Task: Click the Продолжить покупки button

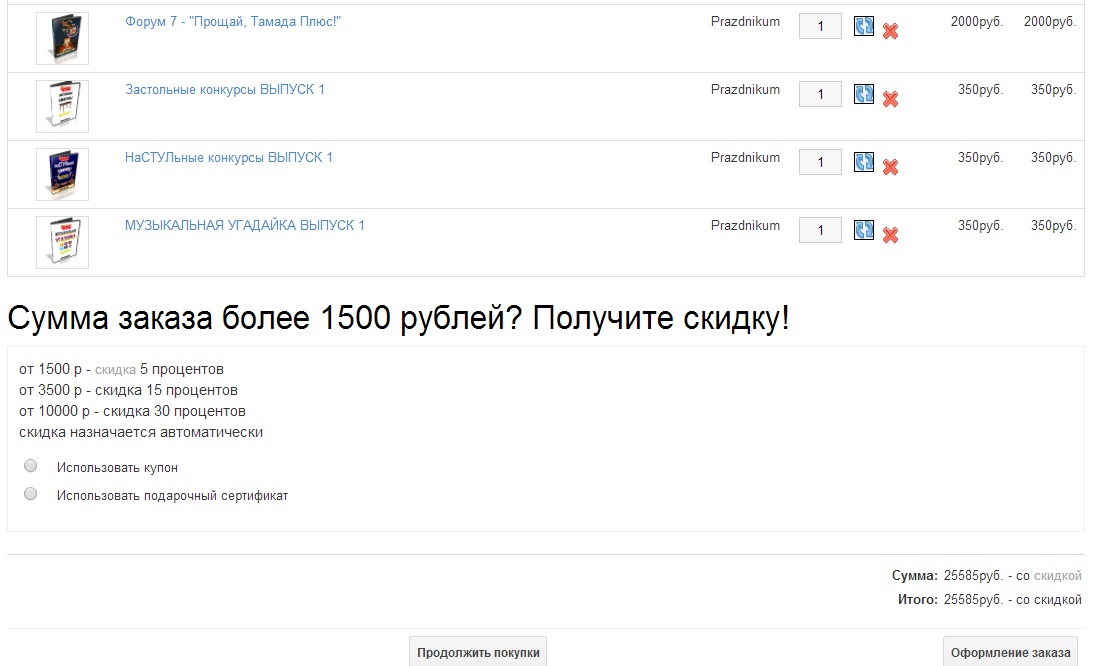Action: pyautogui.click(x=478, y=652)
